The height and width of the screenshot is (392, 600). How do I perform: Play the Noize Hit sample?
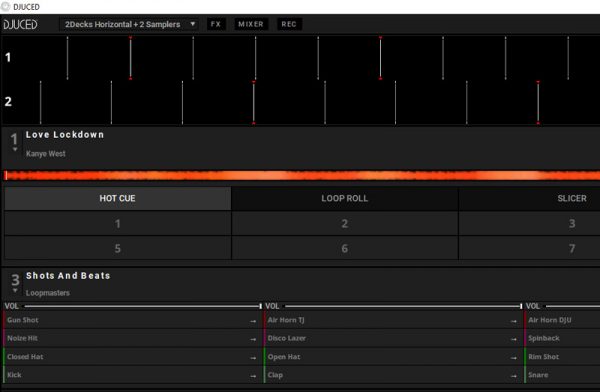click(x=132, y=338)
